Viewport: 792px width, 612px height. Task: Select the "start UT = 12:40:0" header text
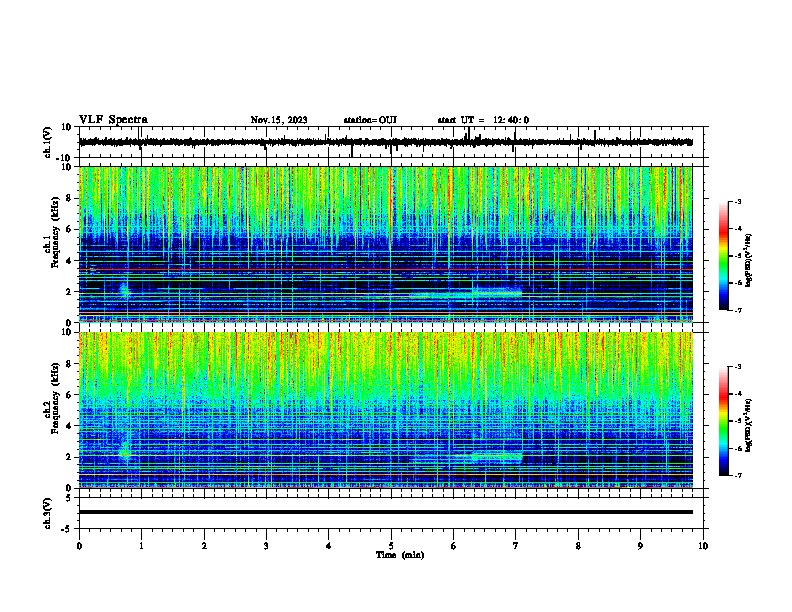[x=483, y=120]
